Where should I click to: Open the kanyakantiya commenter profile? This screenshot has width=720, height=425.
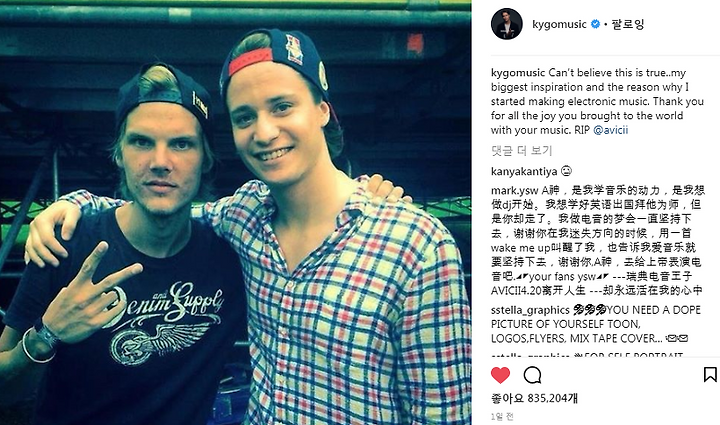tap(523, 171)
